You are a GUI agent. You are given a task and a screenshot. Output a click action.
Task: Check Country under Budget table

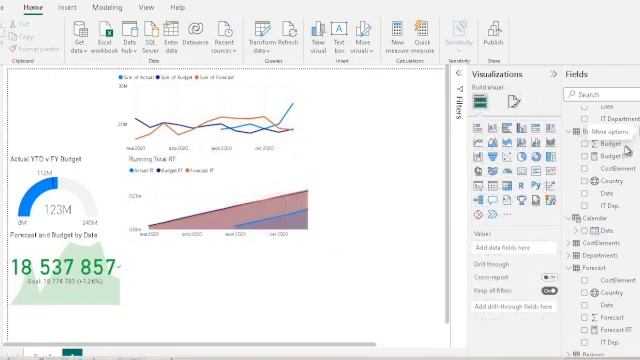584,181
